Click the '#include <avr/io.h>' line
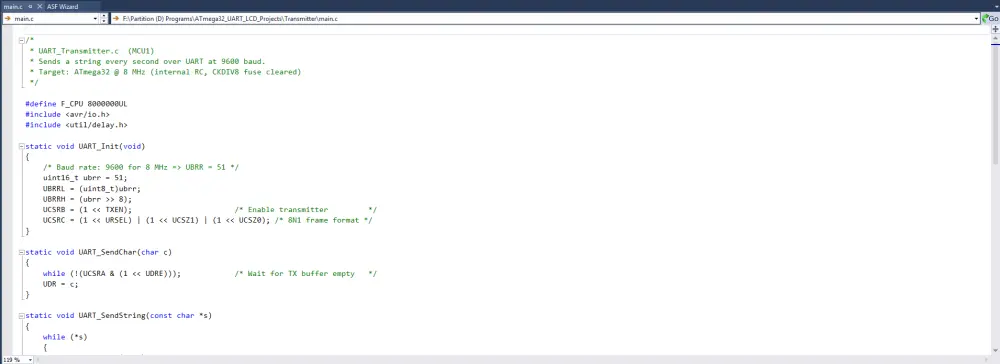1000x364 pixels. (x=68, y=114)
